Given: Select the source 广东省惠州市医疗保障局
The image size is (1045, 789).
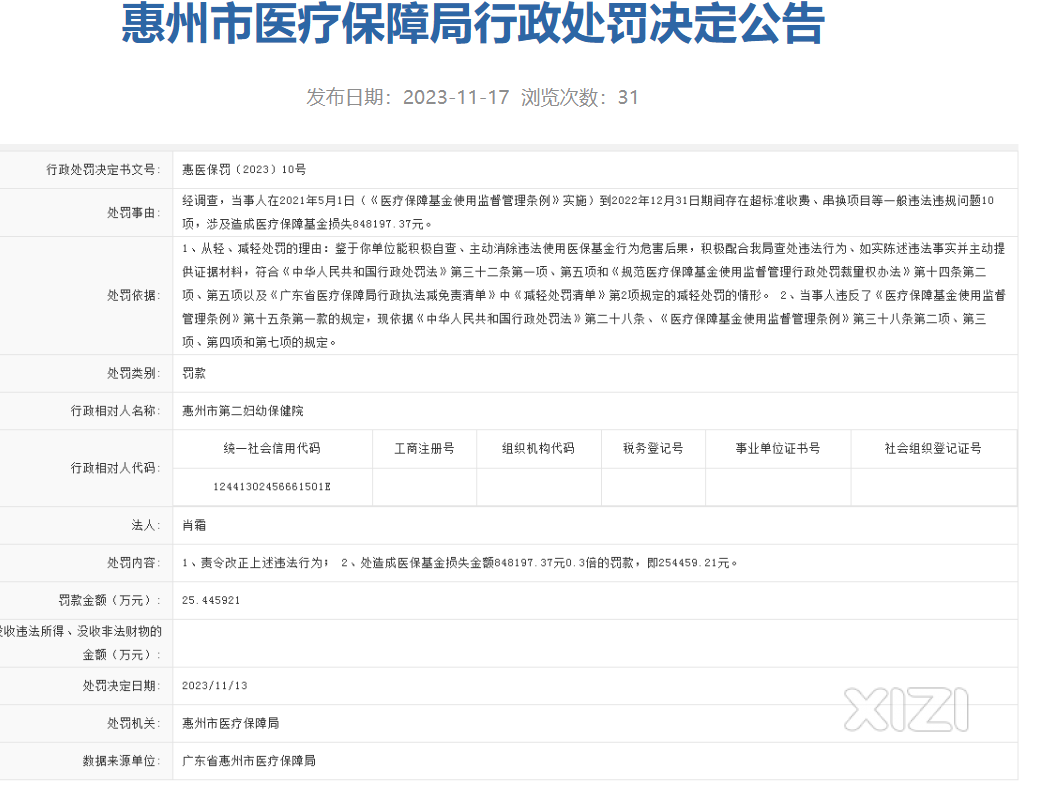Looking at the screenshot, I should point(249,760).
